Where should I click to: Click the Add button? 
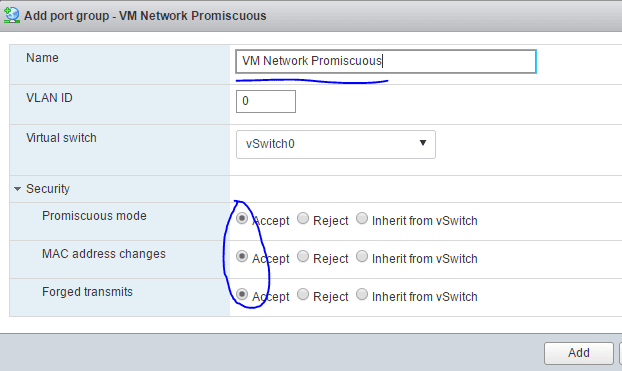pyautogui.click(x=579, y=353)
